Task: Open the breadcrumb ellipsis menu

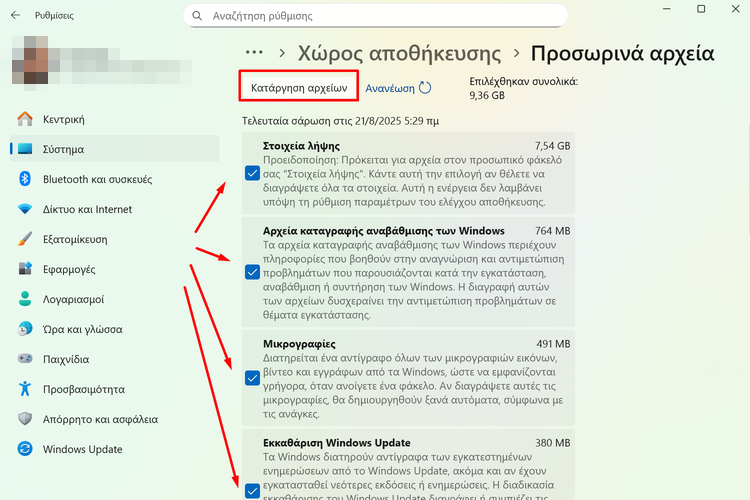Action: [x=254, y=52]
